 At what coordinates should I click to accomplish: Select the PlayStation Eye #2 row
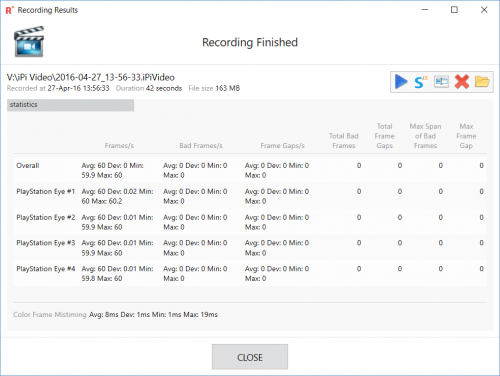point(250,222)
